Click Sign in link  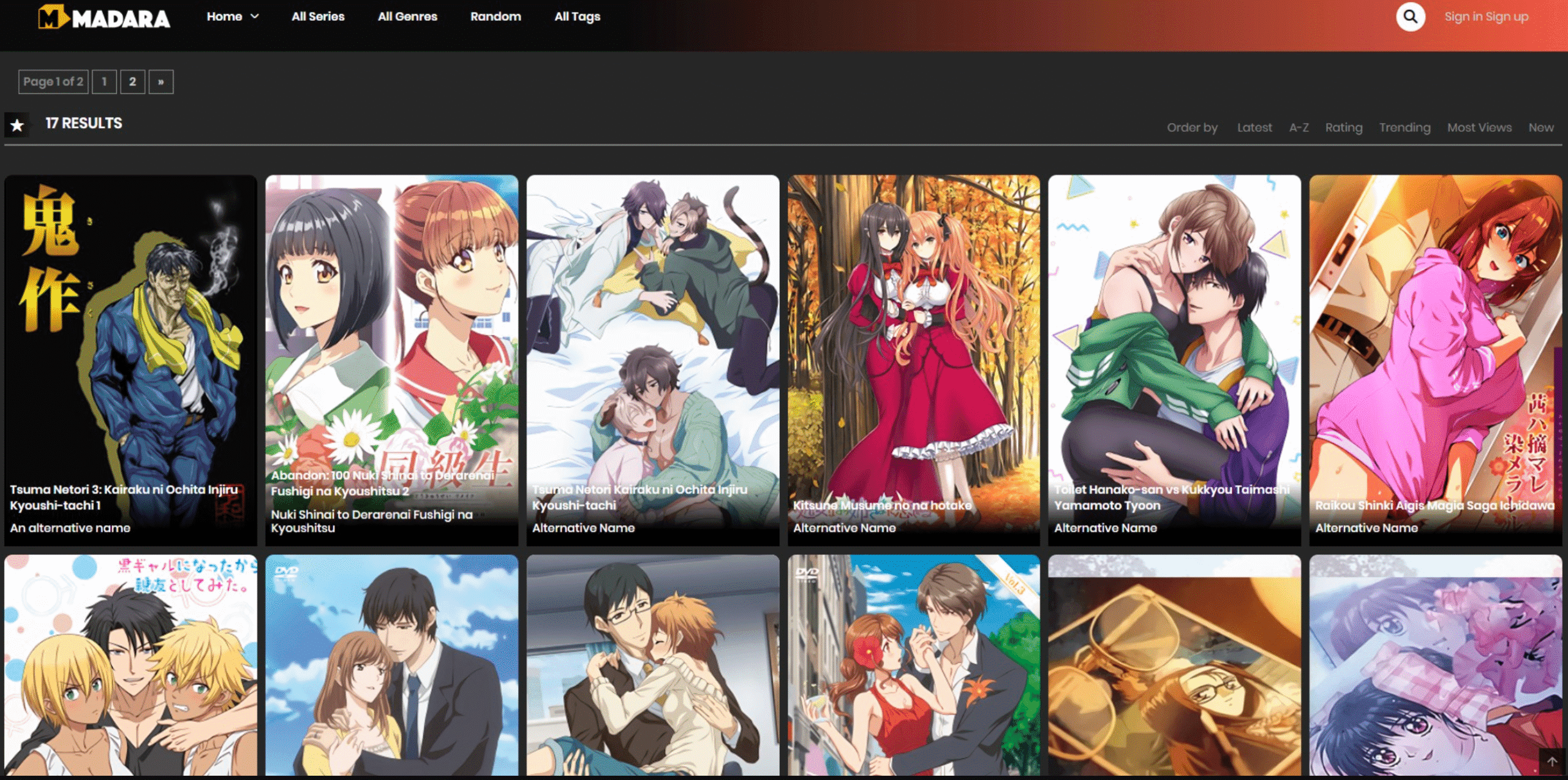[1463, 17]
